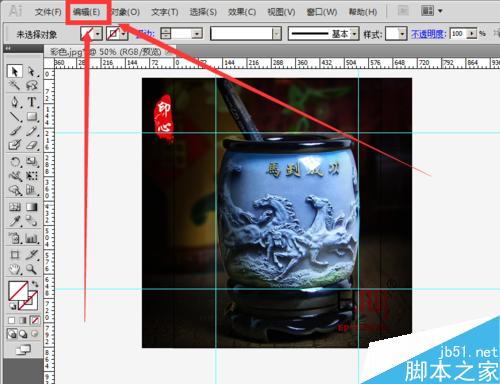
Task: Open the 文件(F) menu
Action: (48, 12)
